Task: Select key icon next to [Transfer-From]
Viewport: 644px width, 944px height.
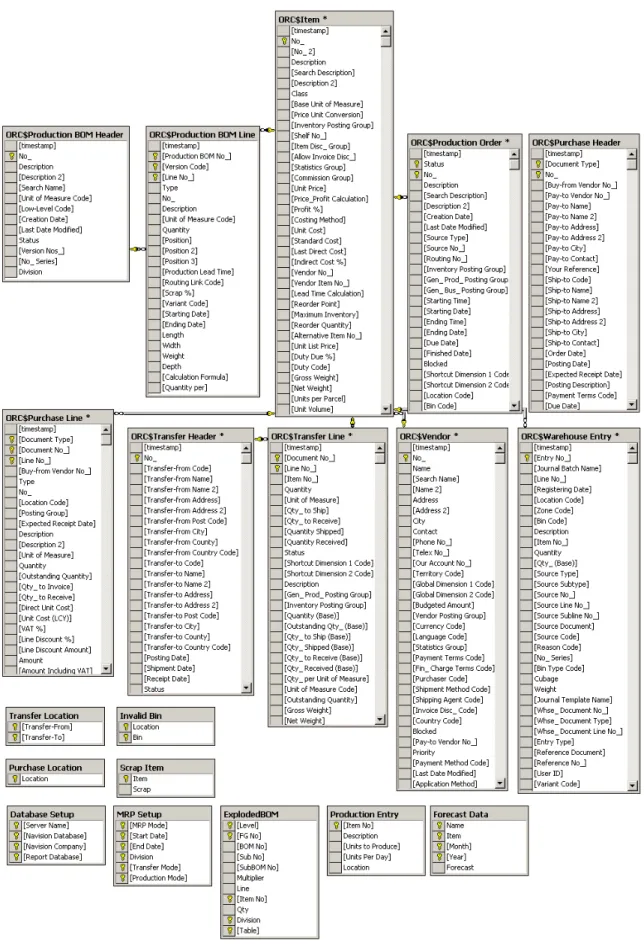Action: tap(14, 727)
